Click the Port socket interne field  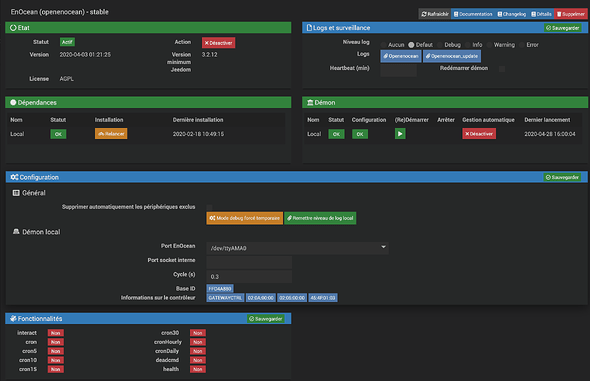249,262
